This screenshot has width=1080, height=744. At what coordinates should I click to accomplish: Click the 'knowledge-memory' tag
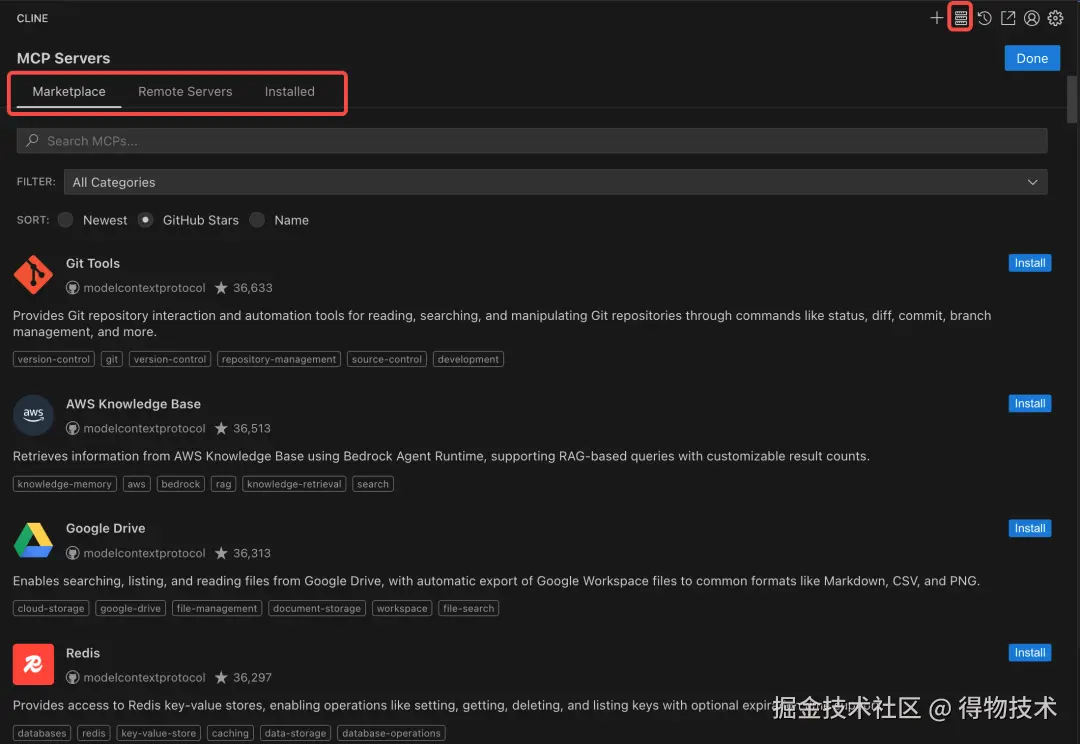click(x=65, y=484)
